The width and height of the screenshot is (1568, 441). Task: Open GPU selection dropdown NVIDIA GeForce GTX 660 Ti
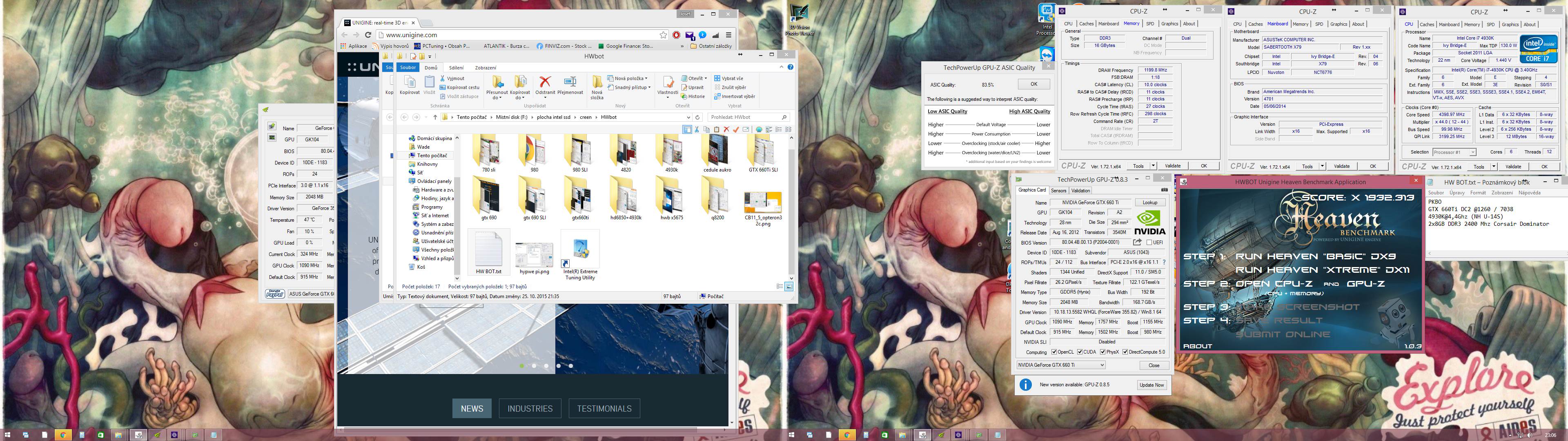[x=1061, y=365]
